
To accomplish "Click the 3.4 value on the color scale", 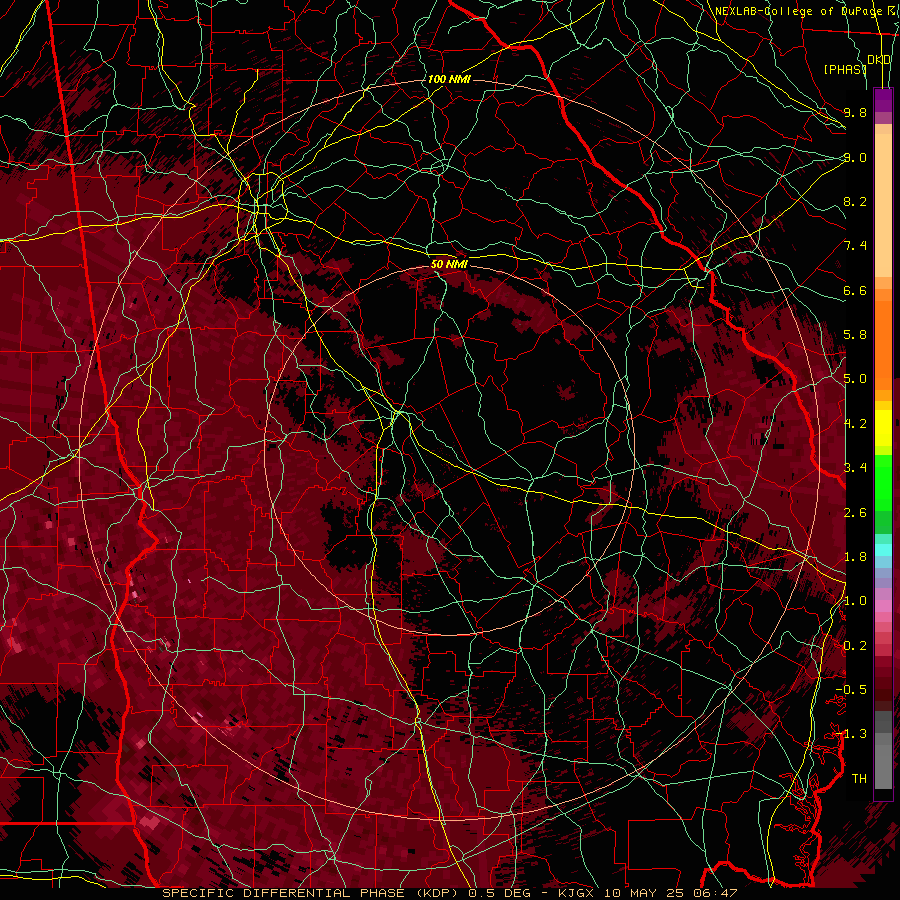I will coord(855,468).
